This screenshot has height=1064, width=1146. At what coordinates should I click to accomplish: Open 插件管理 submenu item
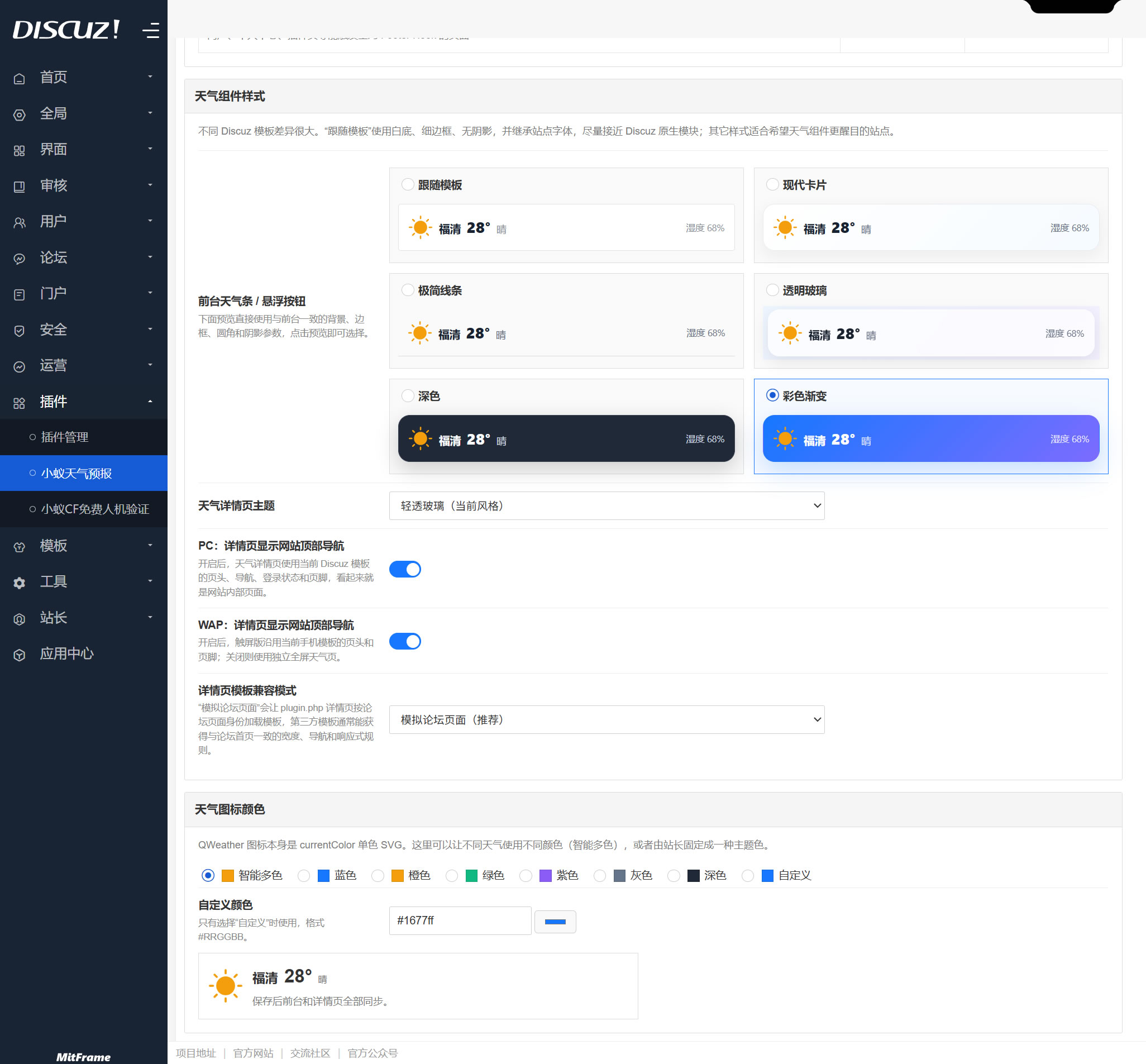coord(83,437)
